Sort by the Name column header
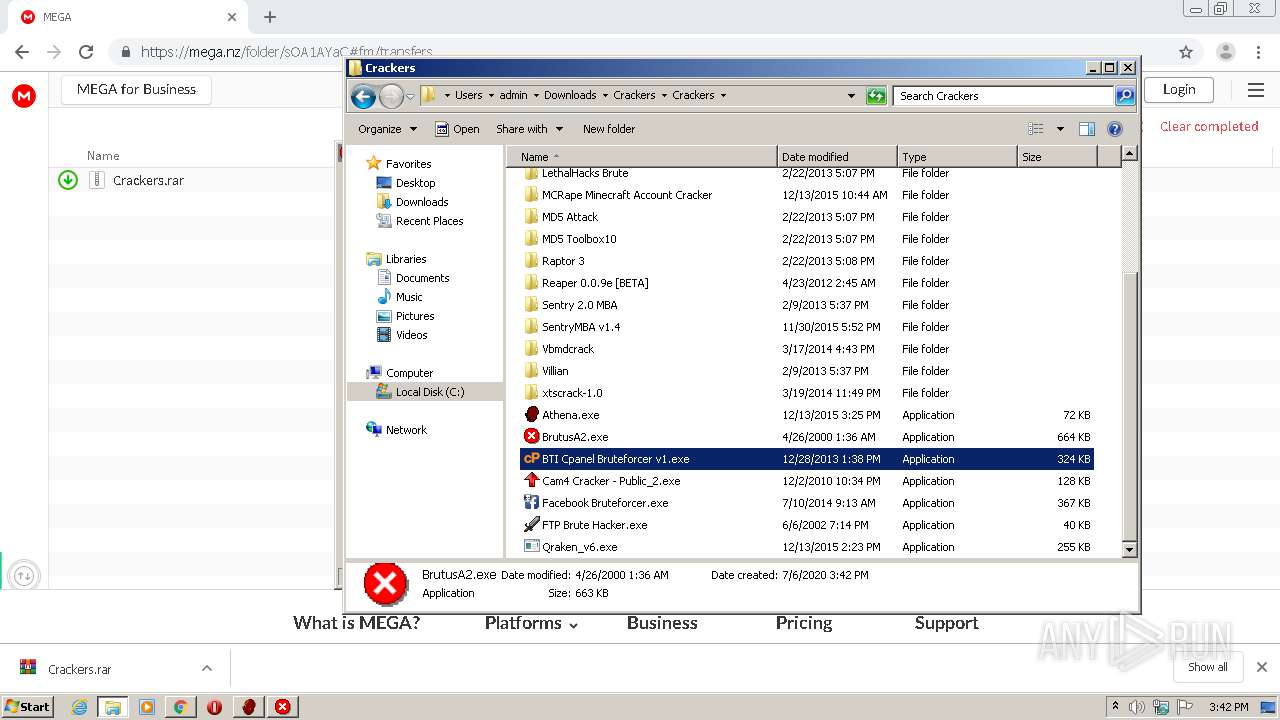 coord(642,157)
